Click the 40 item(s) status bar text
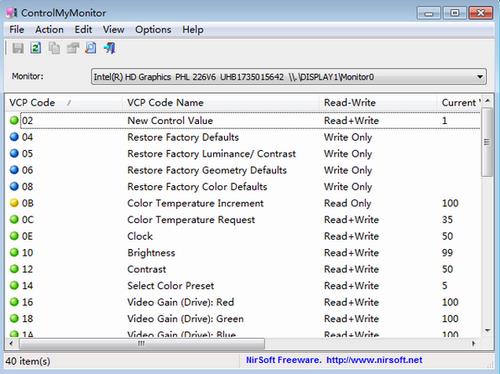 [x=28, y=361]
